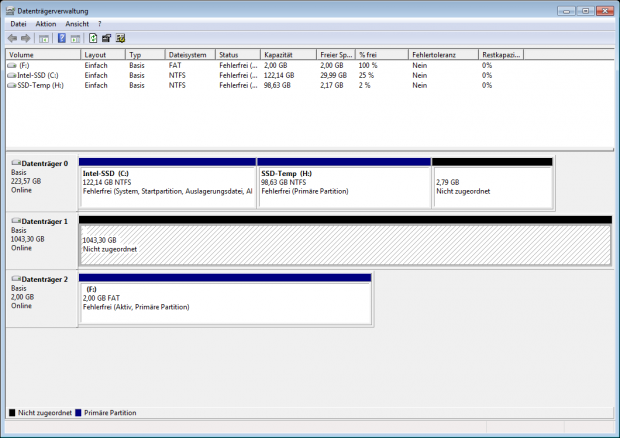This screenshot has height=438, width=620.
Task: Open the Datei menu
Action: pos(18,23)
